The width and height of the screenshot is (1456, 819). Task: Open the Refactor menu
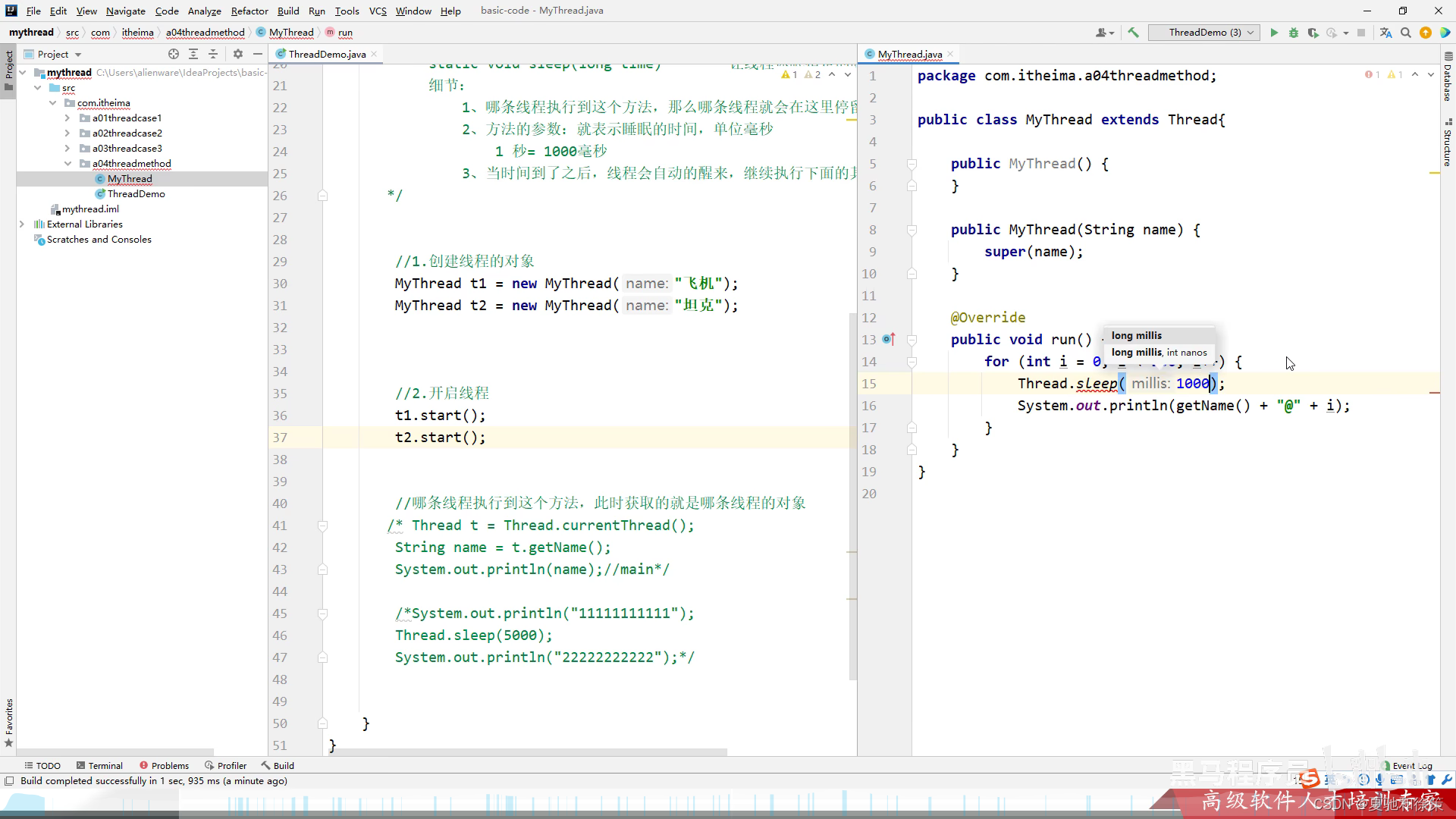[249, 11]
